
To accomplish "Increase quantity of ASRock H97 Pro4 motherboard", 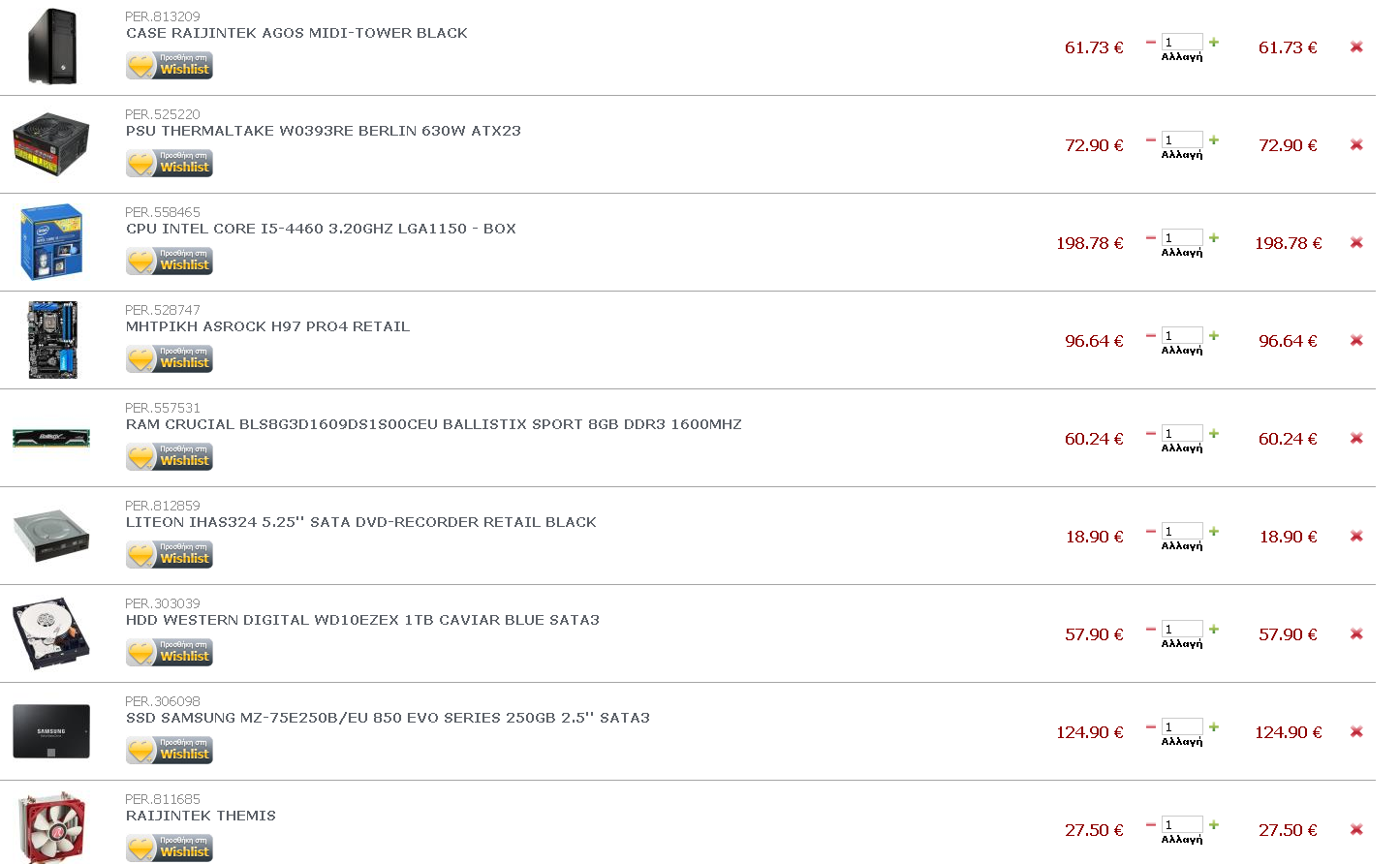I will click(1214, 336).
